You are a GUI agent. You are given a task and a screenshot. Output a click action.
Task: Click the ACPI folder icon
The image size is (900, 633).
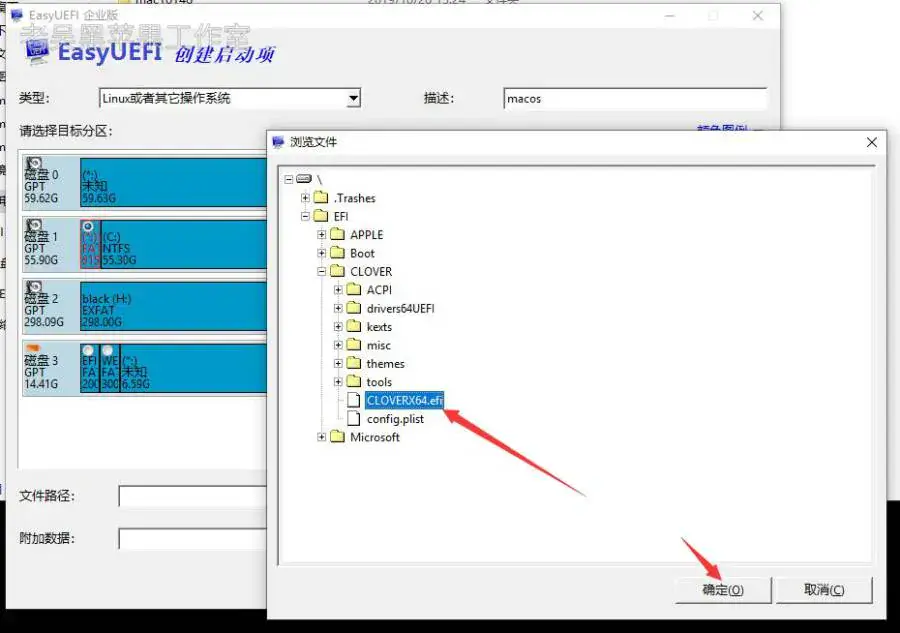coord(354,290)
